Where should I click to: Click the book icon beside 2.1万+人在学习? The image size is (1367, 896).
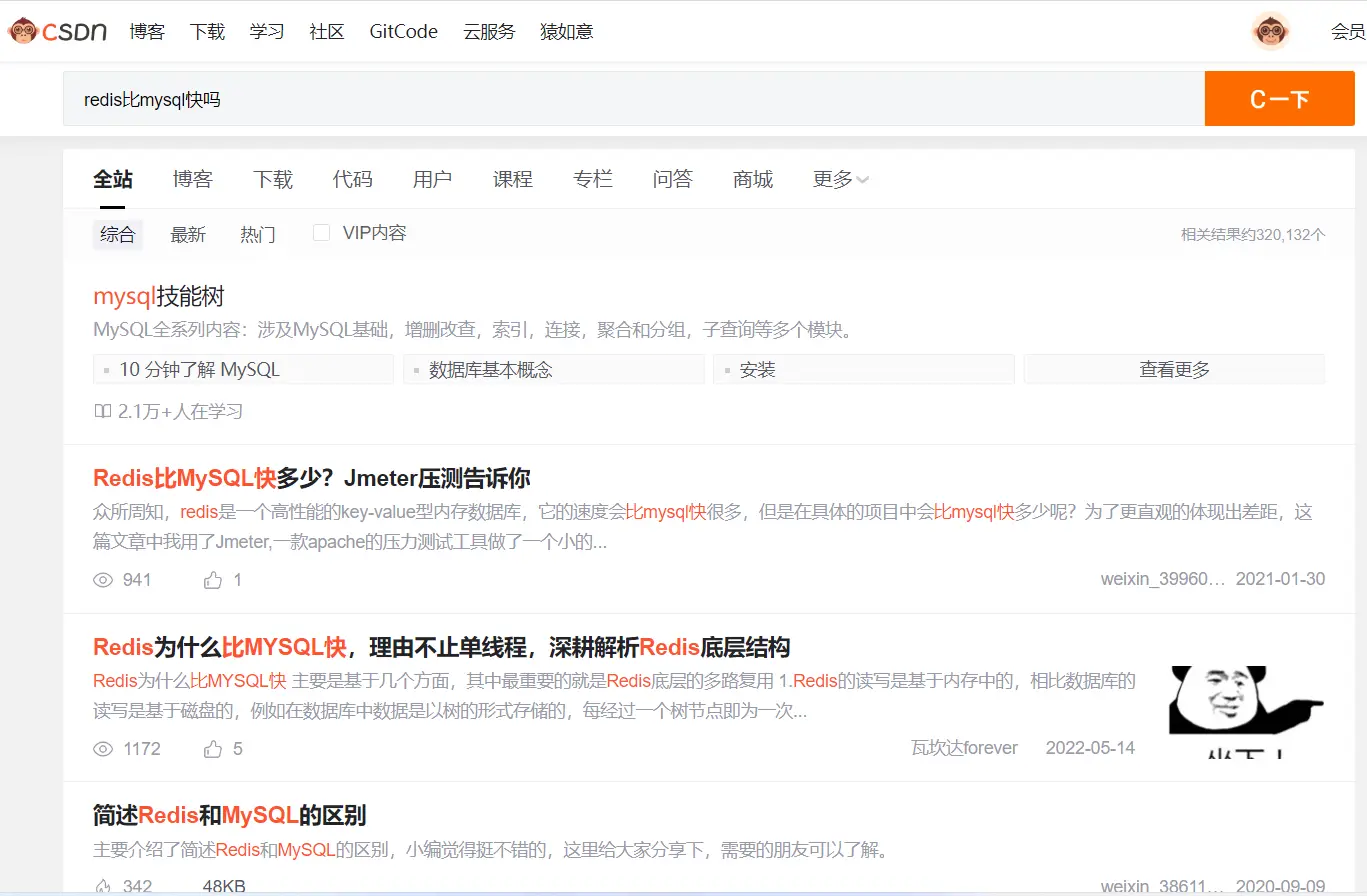(102, 411)
